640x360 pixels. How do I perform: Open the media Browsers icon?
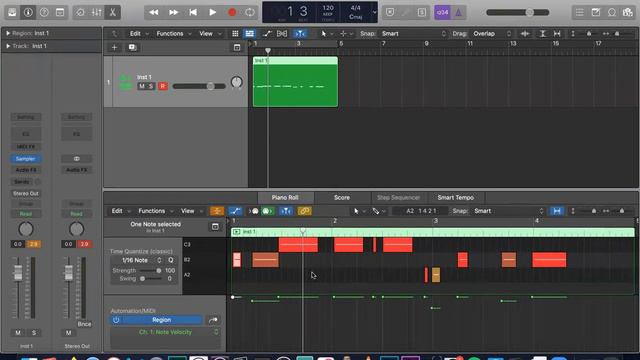coord(627,12)
